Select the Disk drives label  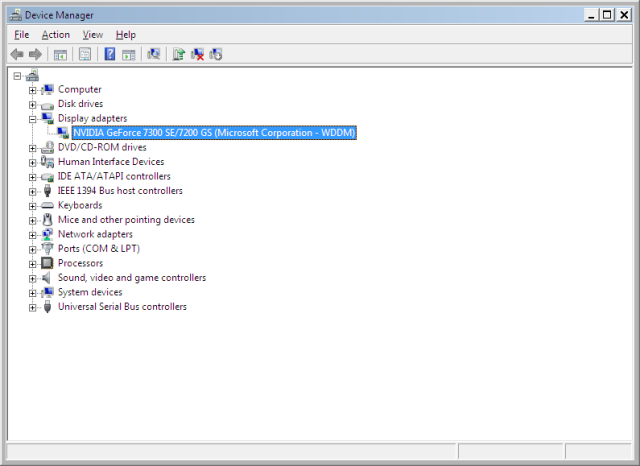pyautogui.click(x=80, y=104)
